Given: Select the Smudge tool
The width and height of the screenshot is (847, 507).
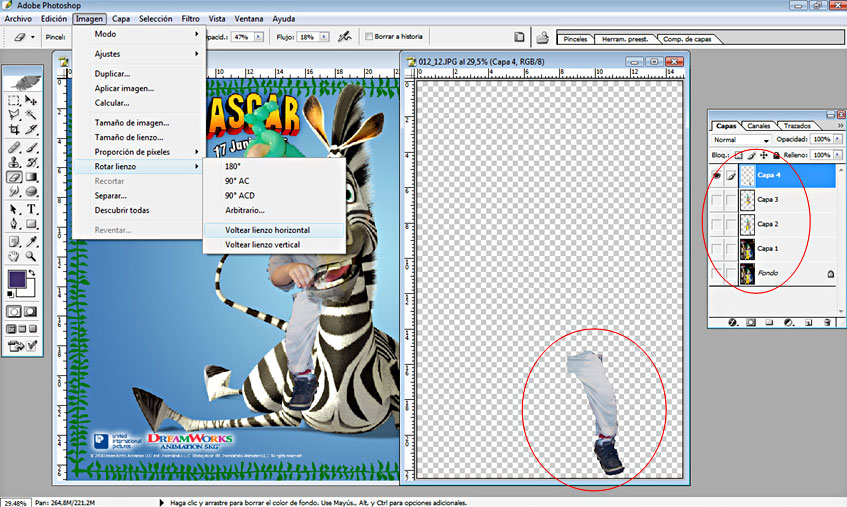Looking at the screenshot, I should (x=14, y=191).
